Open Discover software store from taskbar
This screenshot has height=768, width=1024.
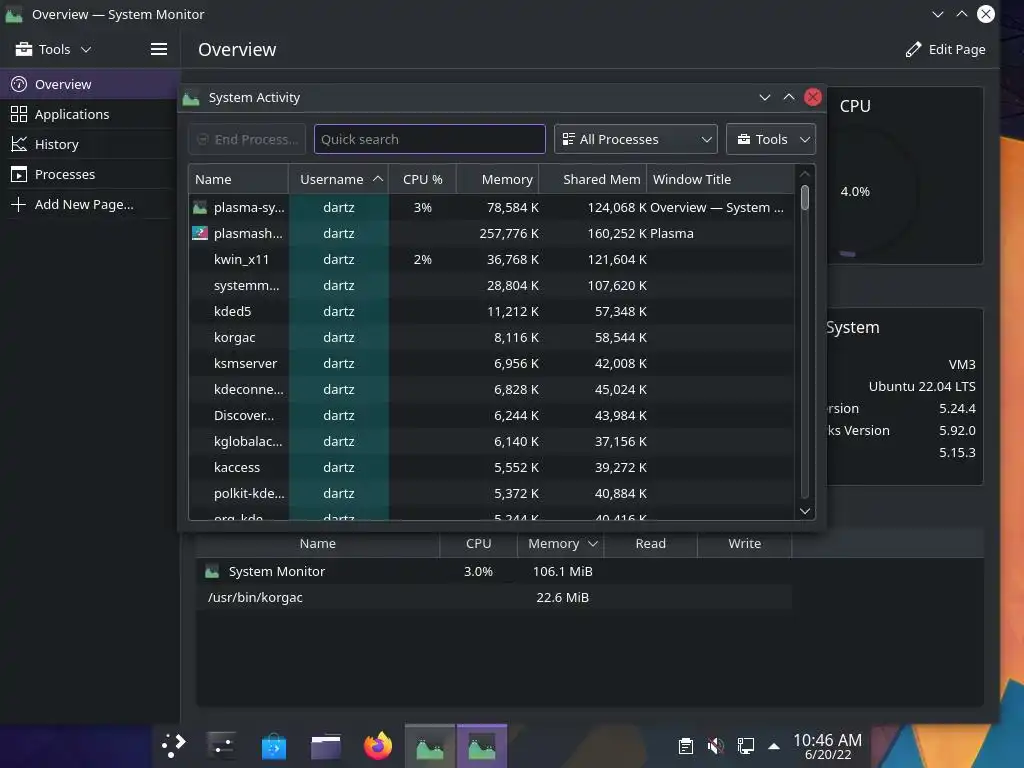tap(274, 746)
